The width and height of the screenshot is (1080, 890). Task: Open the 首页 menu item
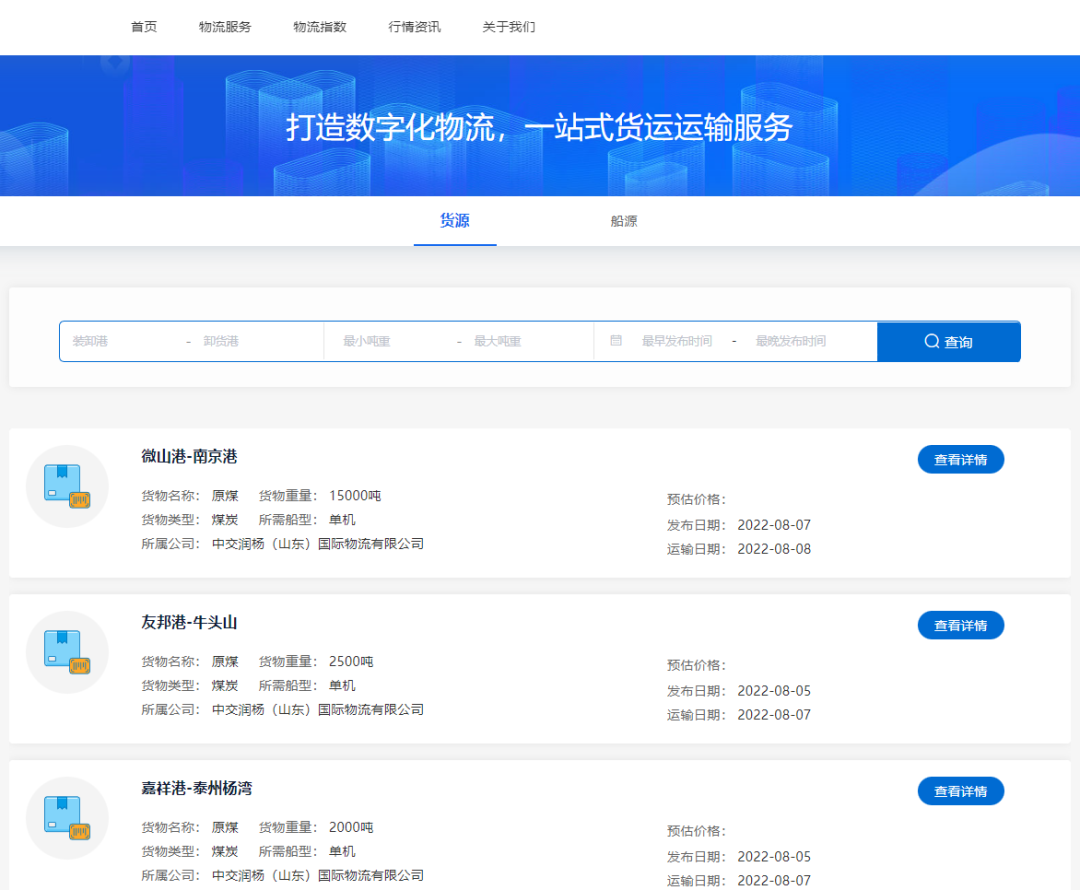(142, 27)
